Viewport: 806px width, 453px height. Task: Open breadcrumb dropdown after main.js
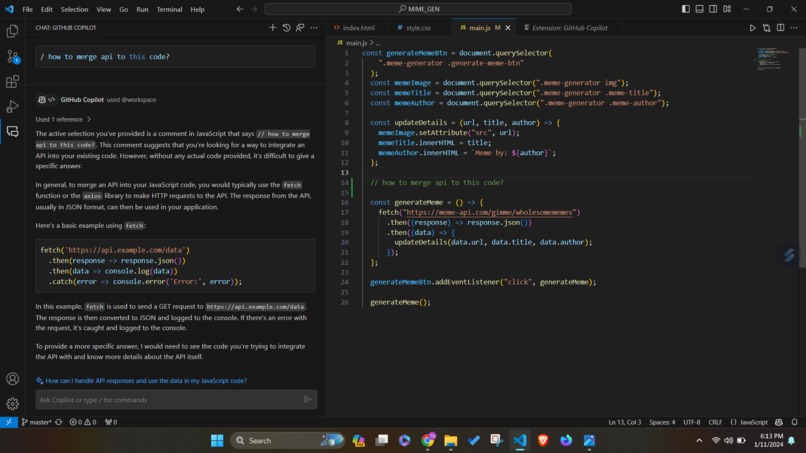(378, 43)
